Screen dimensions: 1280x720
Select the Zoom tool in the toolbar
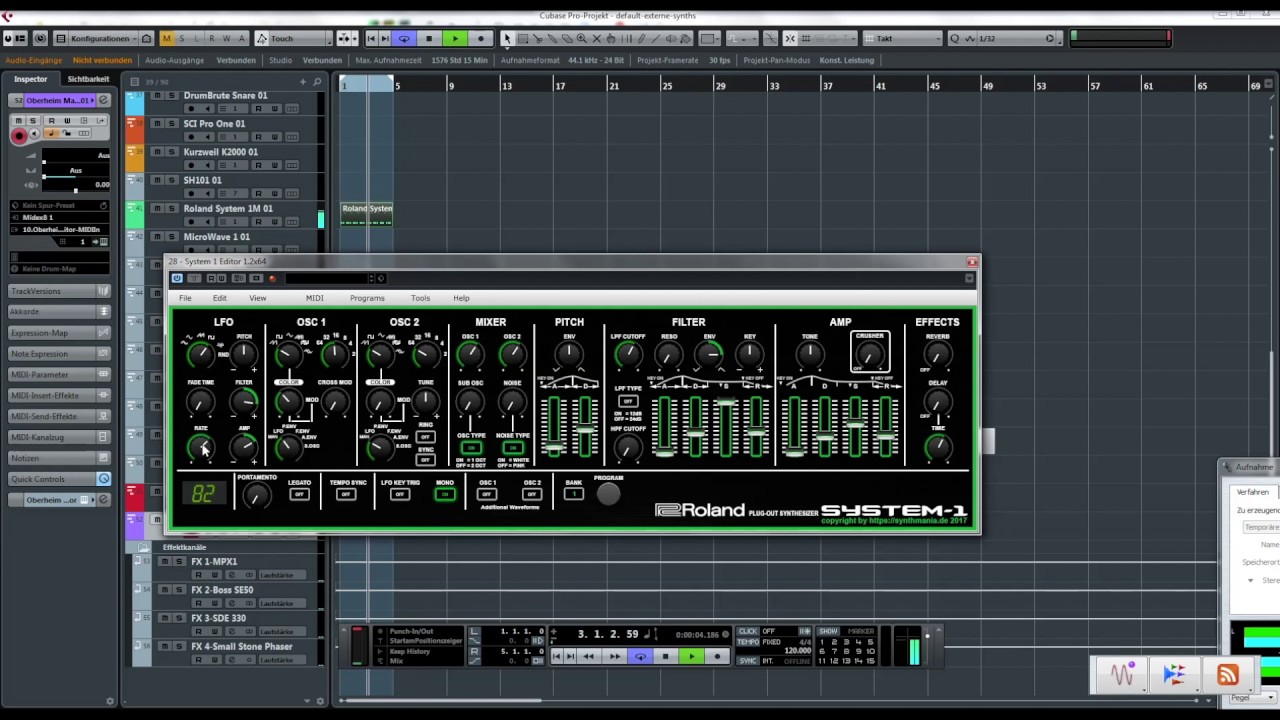[x=582, y=38]
